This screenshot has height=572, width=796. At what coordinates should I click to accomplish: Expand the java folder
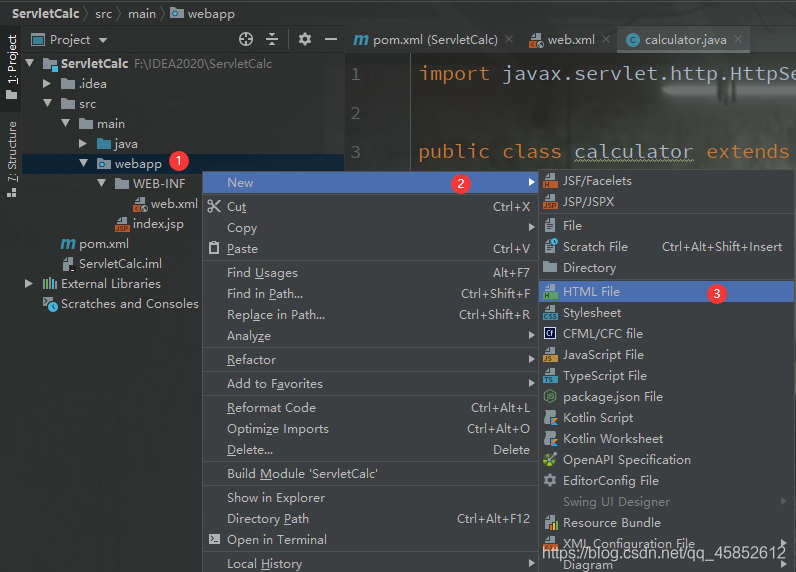[x=83, y=144]
